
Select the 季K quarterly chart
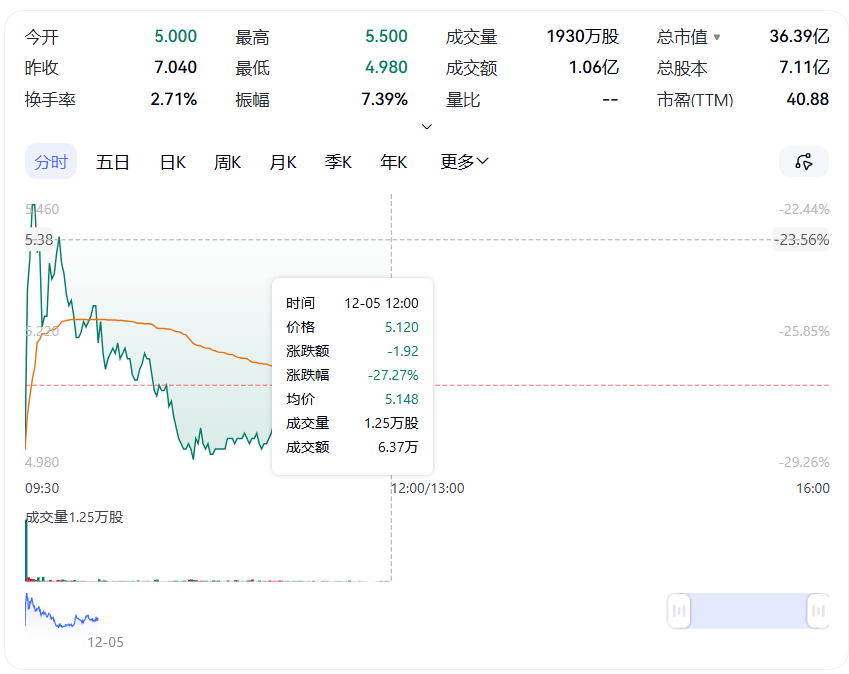338,162
